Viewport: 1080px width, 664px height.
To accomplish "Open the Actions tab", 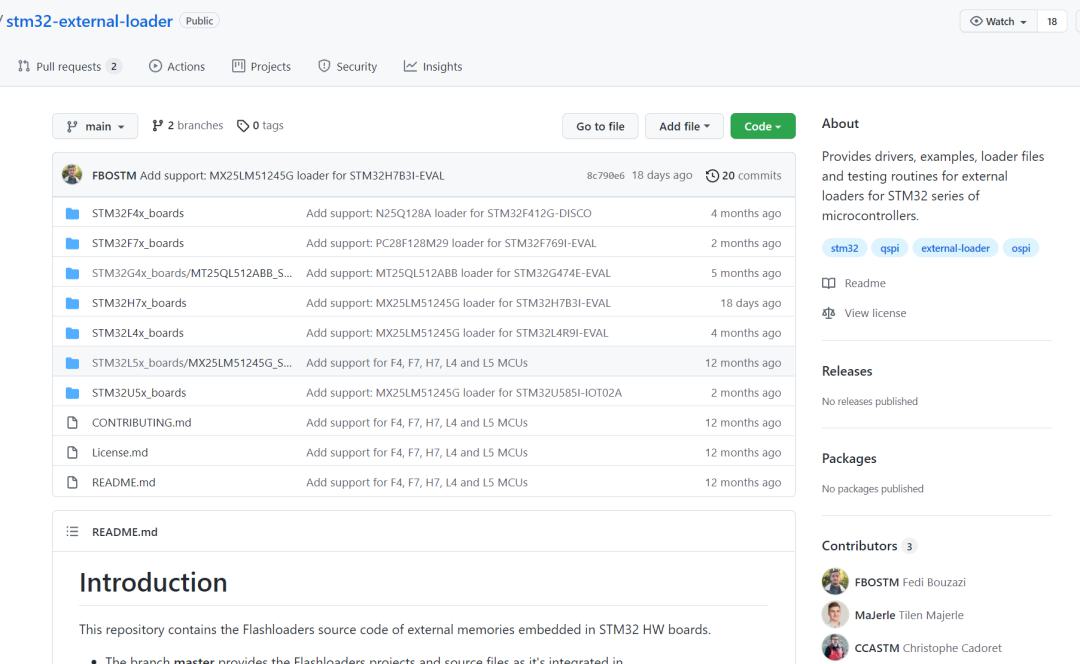I will [x=177, y=66].
